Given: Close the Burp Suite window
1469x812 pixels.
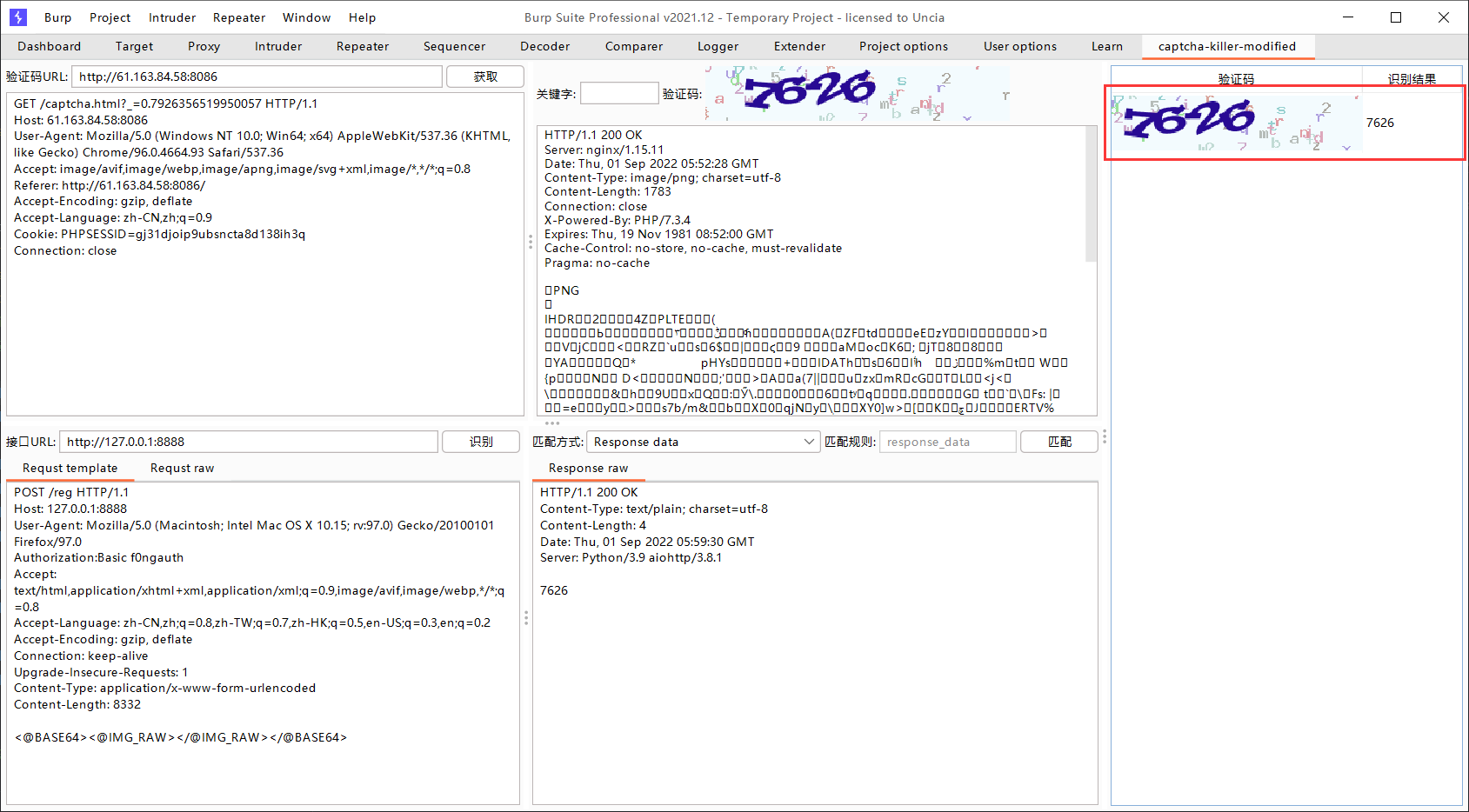Looking at the screenshot, I should 1444,17.
